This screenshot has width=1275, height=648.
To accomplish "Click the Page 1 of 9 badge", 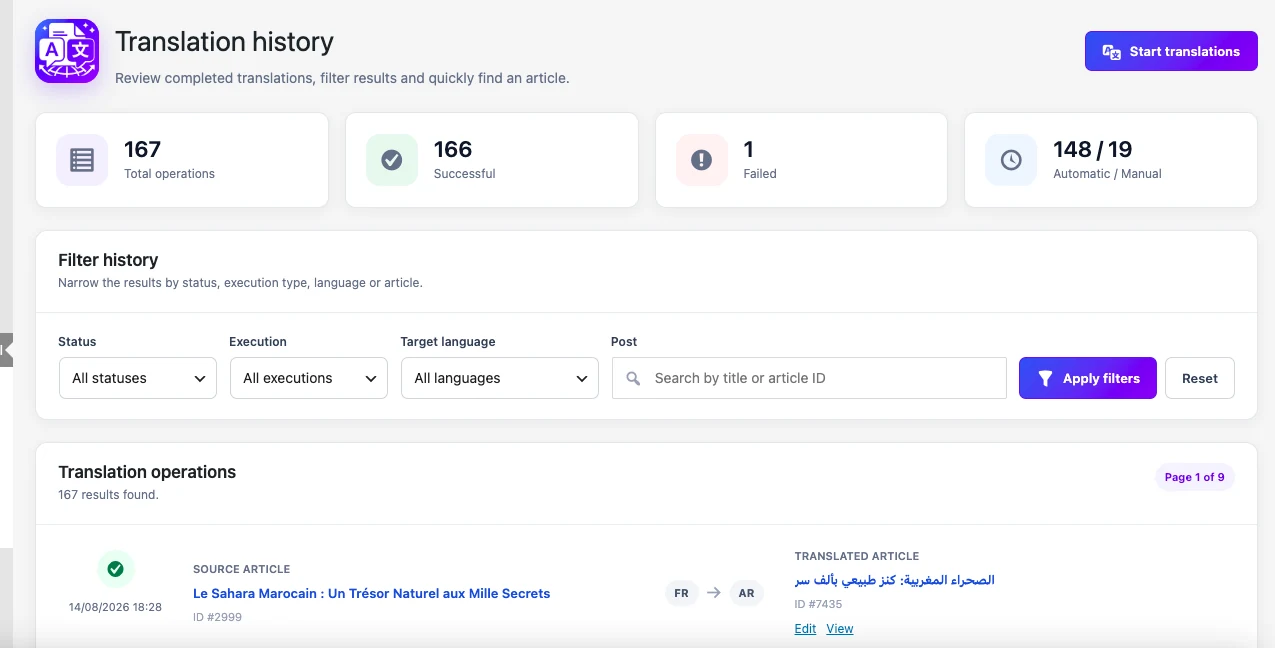I will 1195,477.
